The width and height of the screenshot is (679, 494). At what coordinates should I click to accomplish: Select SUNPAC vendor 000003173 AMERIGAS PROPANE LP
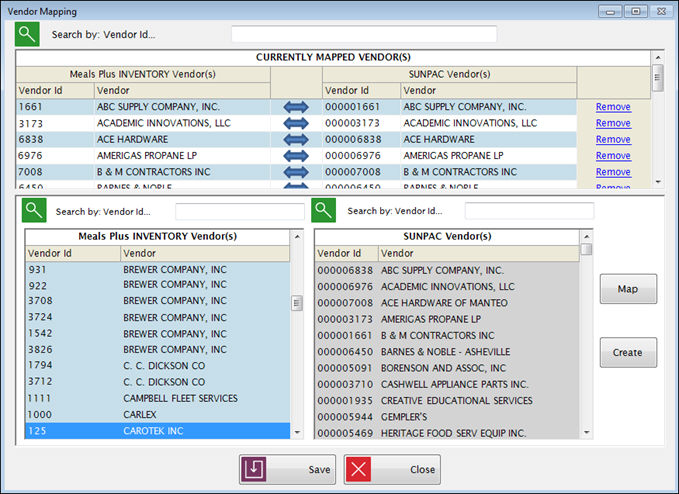(x=447, y=319)
